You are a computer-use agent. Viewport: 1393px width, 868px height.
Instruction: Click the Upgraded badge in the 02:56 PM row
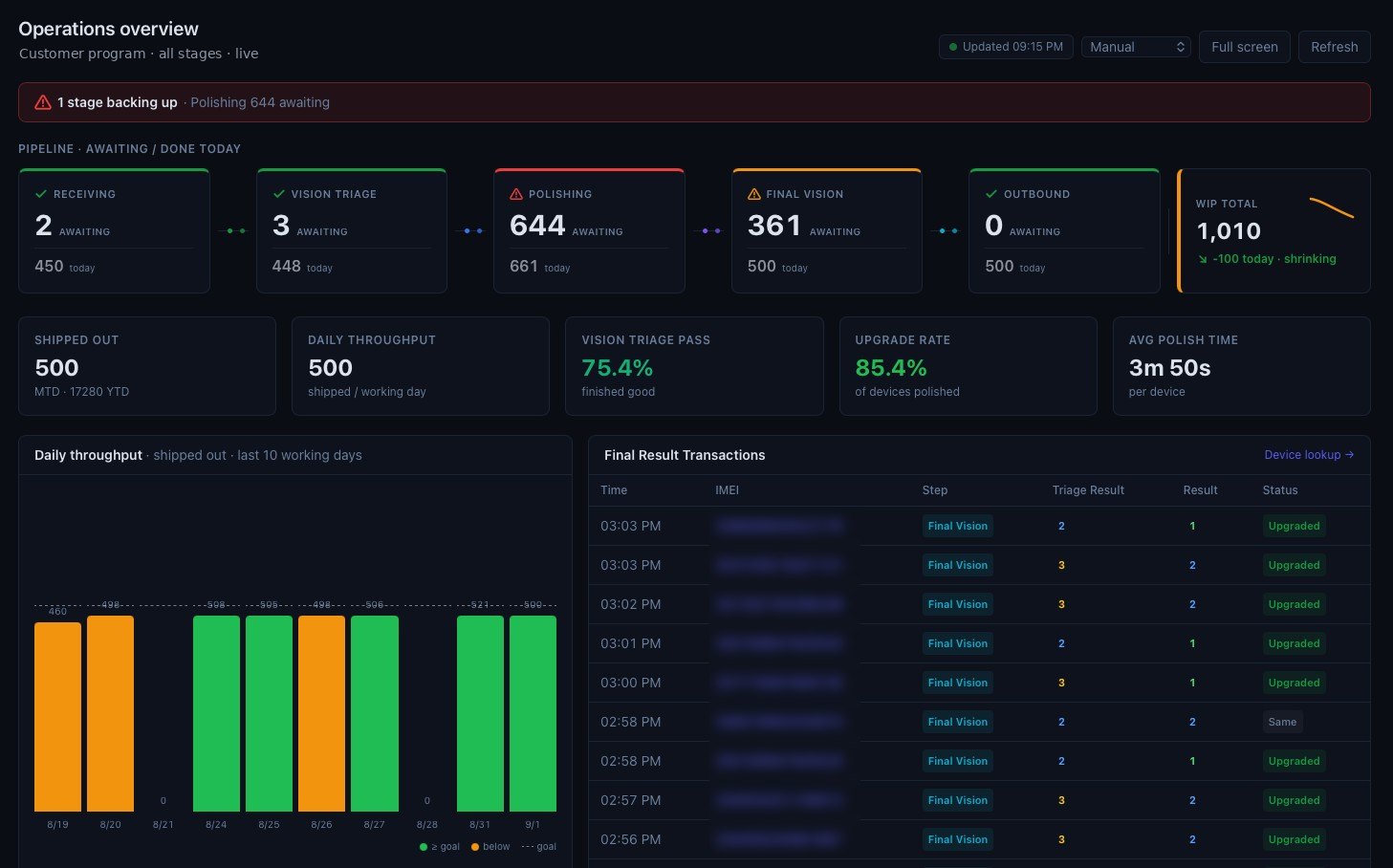[1295, 839]
